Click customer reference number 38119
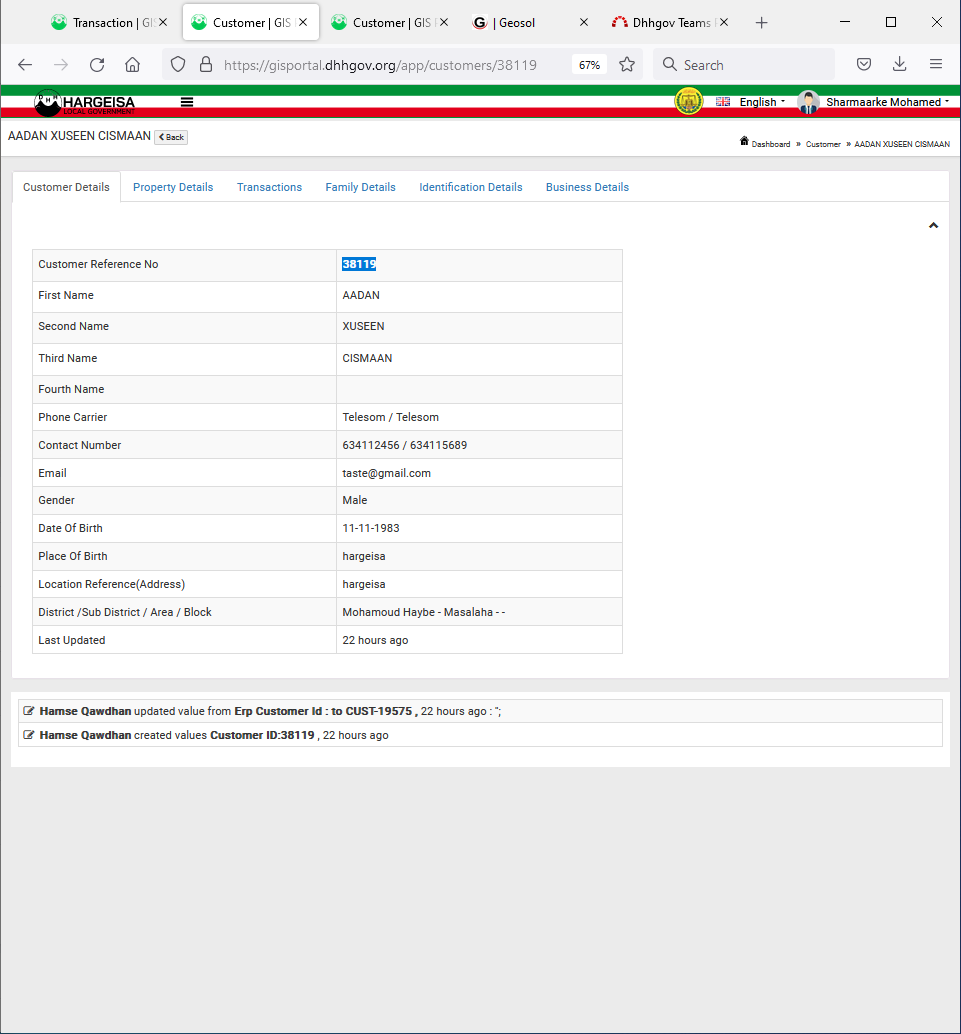The height and width of the screenshot is (1034, 961). point(359,264)
